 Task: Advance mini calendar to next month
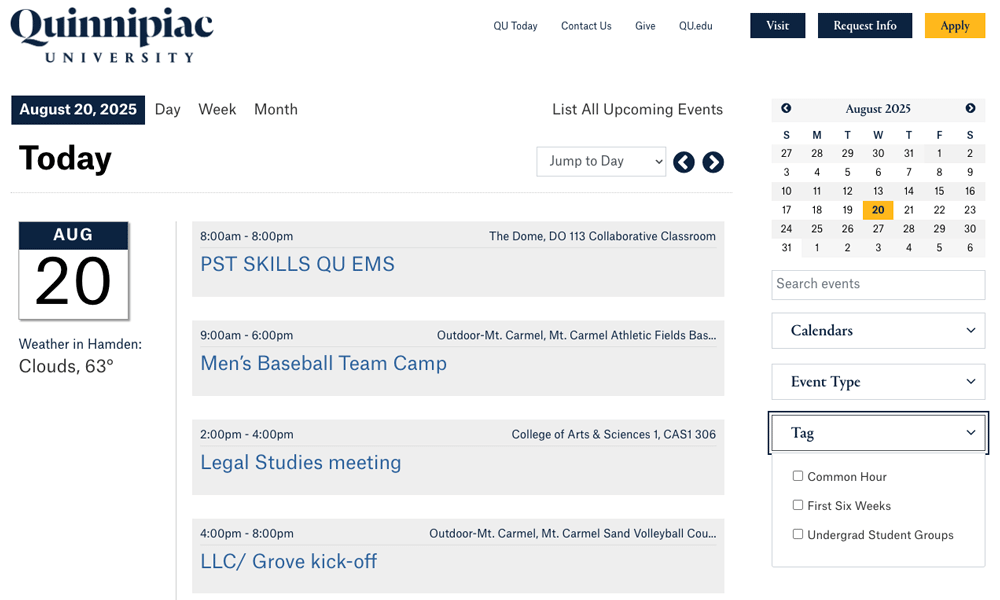pos(970,108)
